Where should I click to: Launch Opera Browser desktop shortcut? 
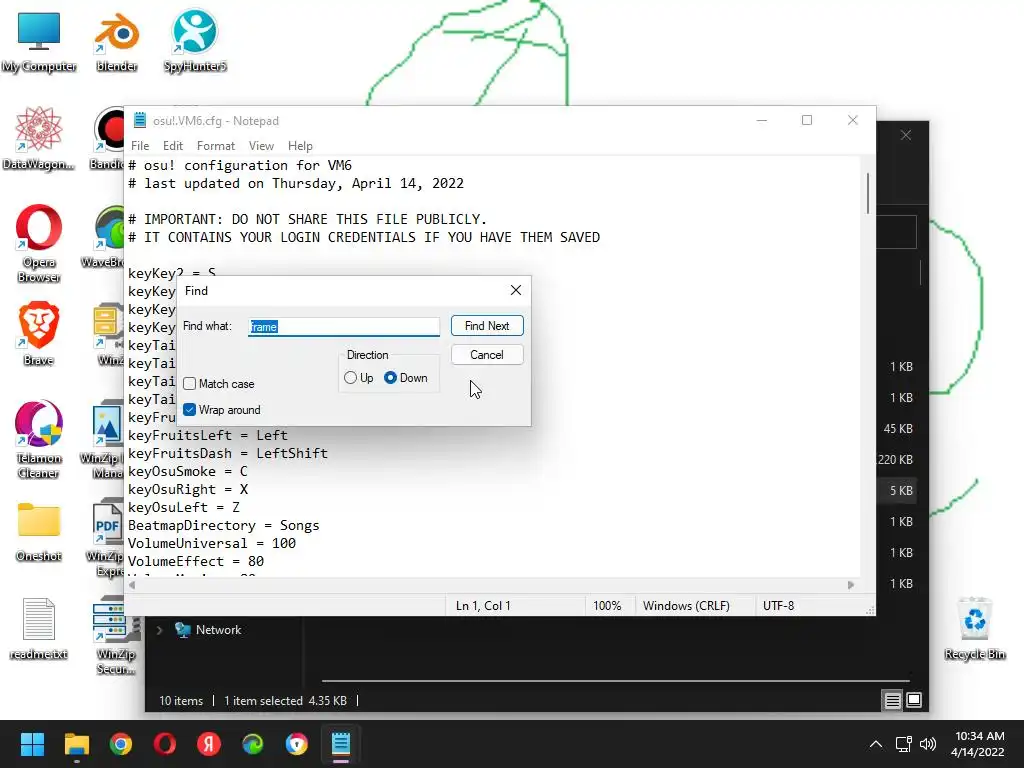[39, 244]
